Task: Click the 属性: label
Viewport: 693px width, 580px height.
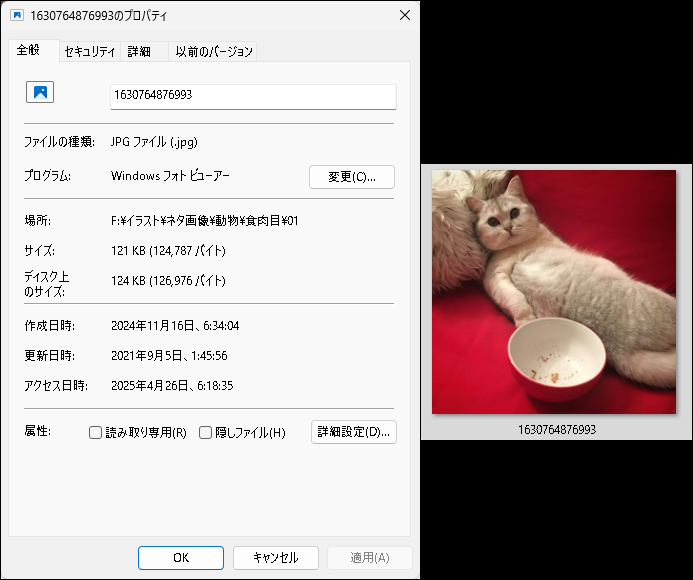Action: coord(38,431)
